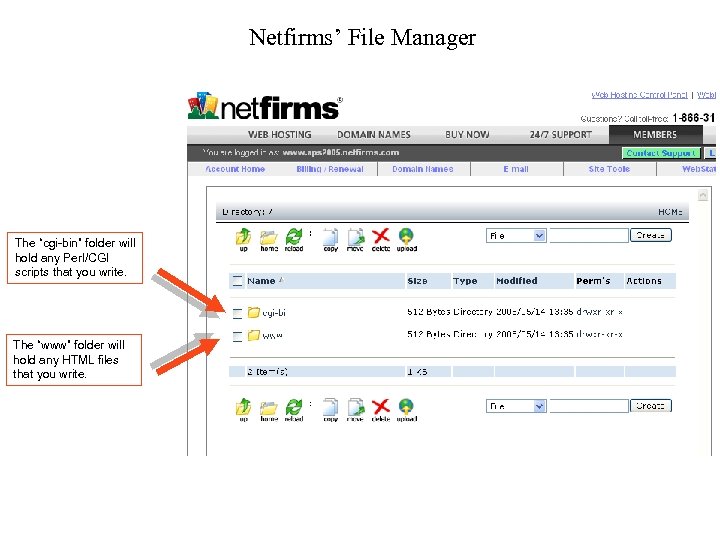
Task: Tick the cgi-bin row checkbox
Action: coord(237,313)
